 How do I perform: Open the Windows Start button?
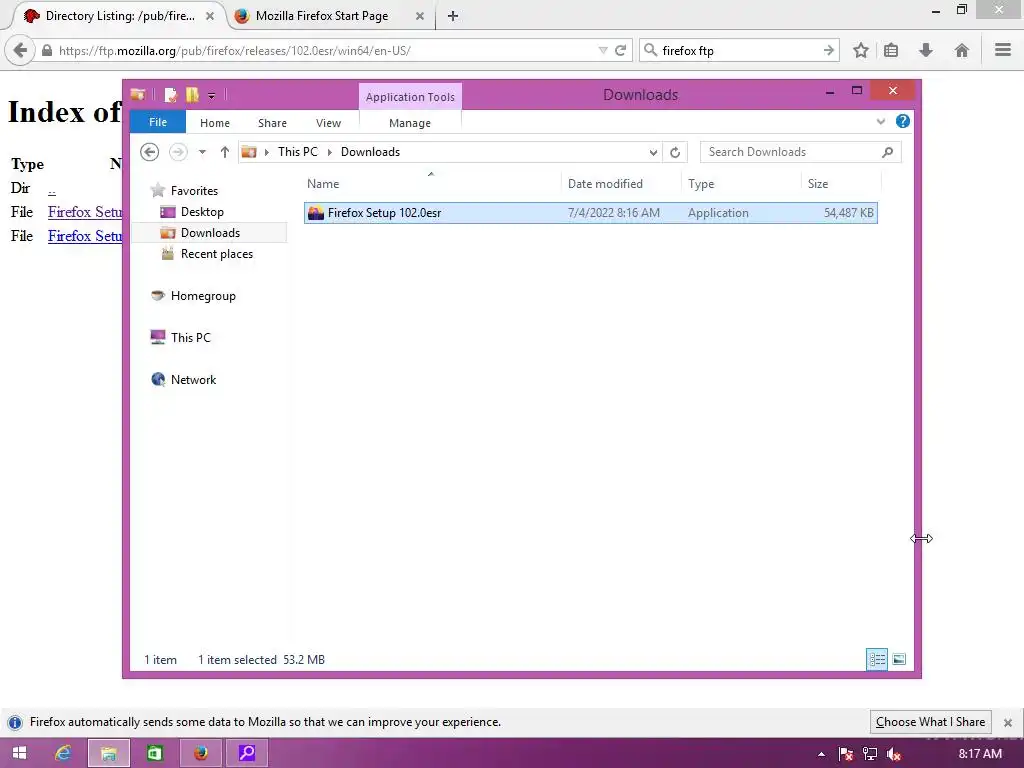[x=19, y=753]
